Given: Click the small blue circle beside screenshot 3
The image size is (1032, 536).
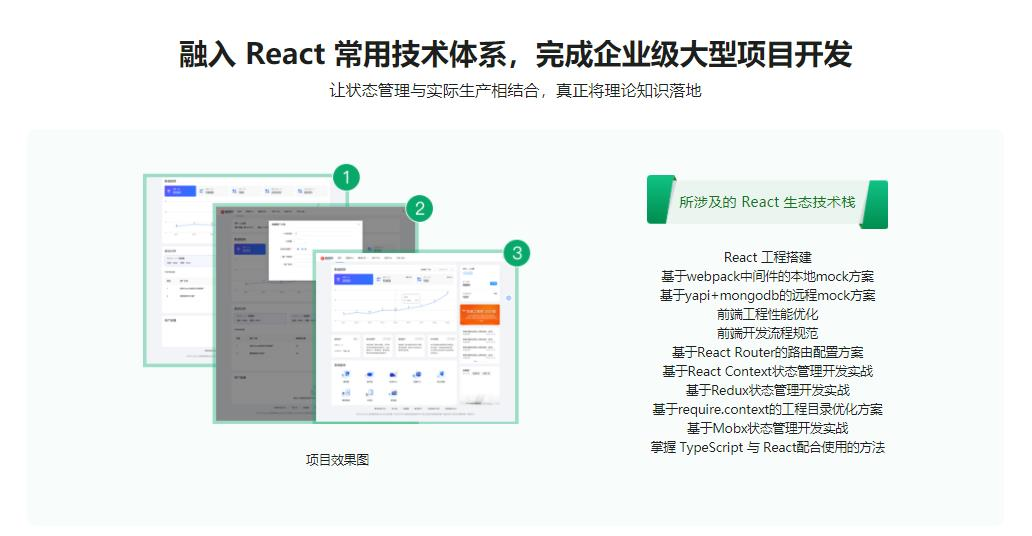Looking at the screenshot, I should click(509, 298).
